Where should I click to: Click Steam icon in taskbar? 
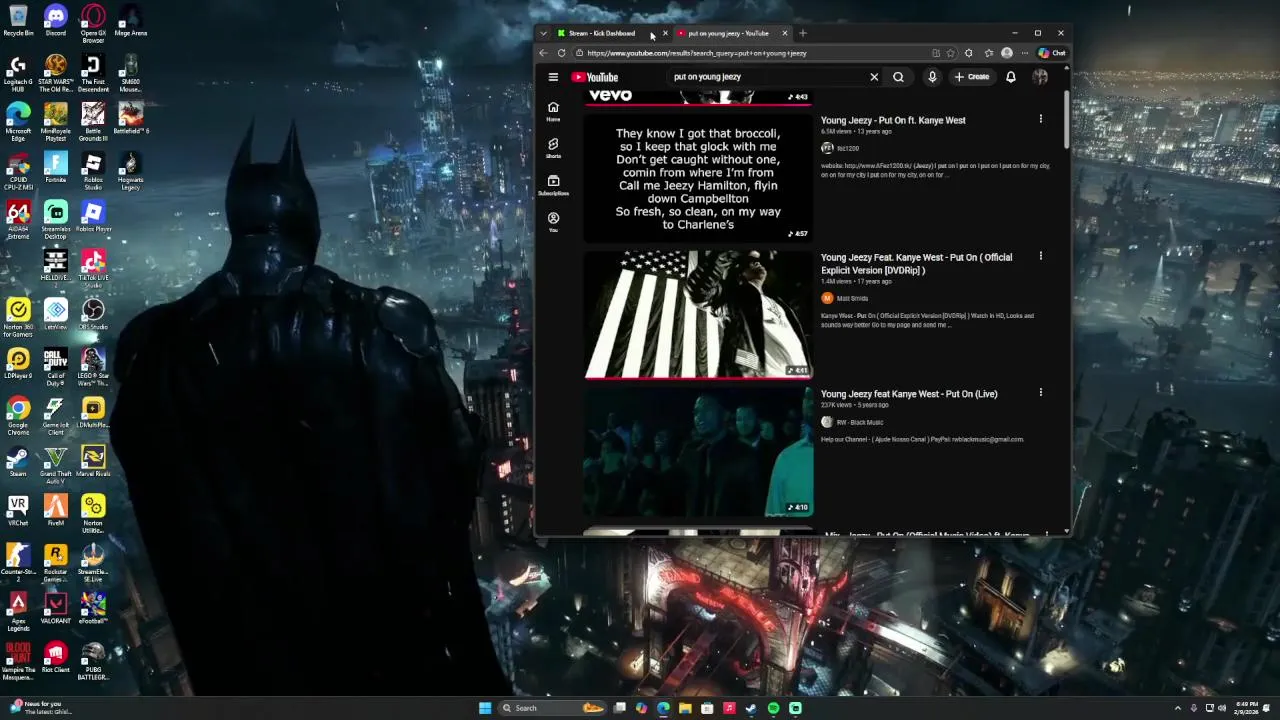click(751, 708)
